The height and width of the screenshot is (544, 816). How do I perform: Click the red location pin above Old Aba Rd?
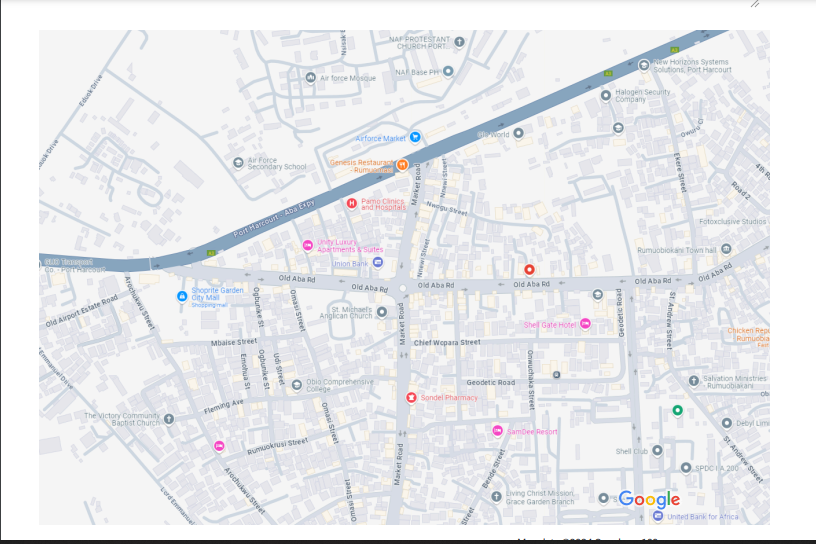coord(530,269)
